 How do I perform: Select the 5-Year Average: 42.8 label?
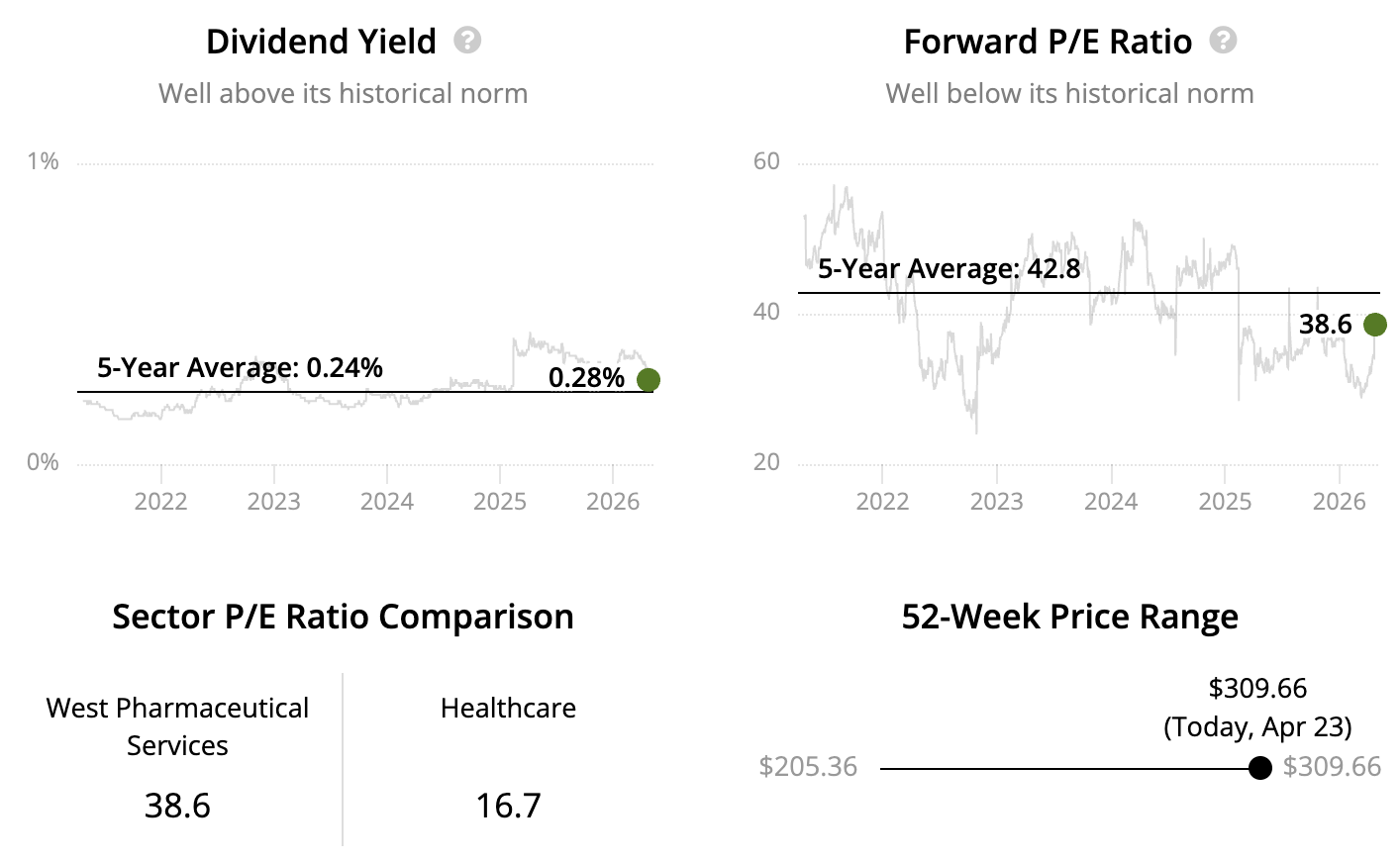click(x=949, y=269)
